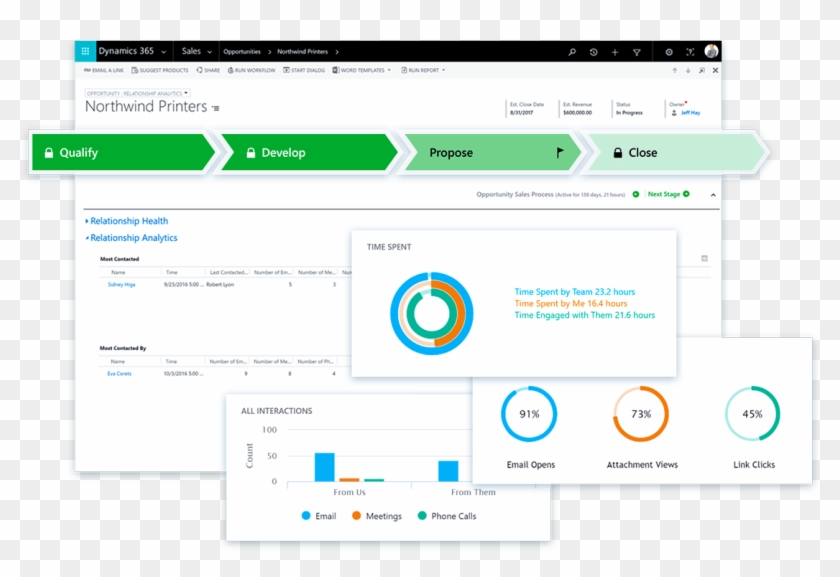This screenshot has width=840, height=577.
Task: Click the orange Meetings legend swatch
Action: [x=356, y=516]
